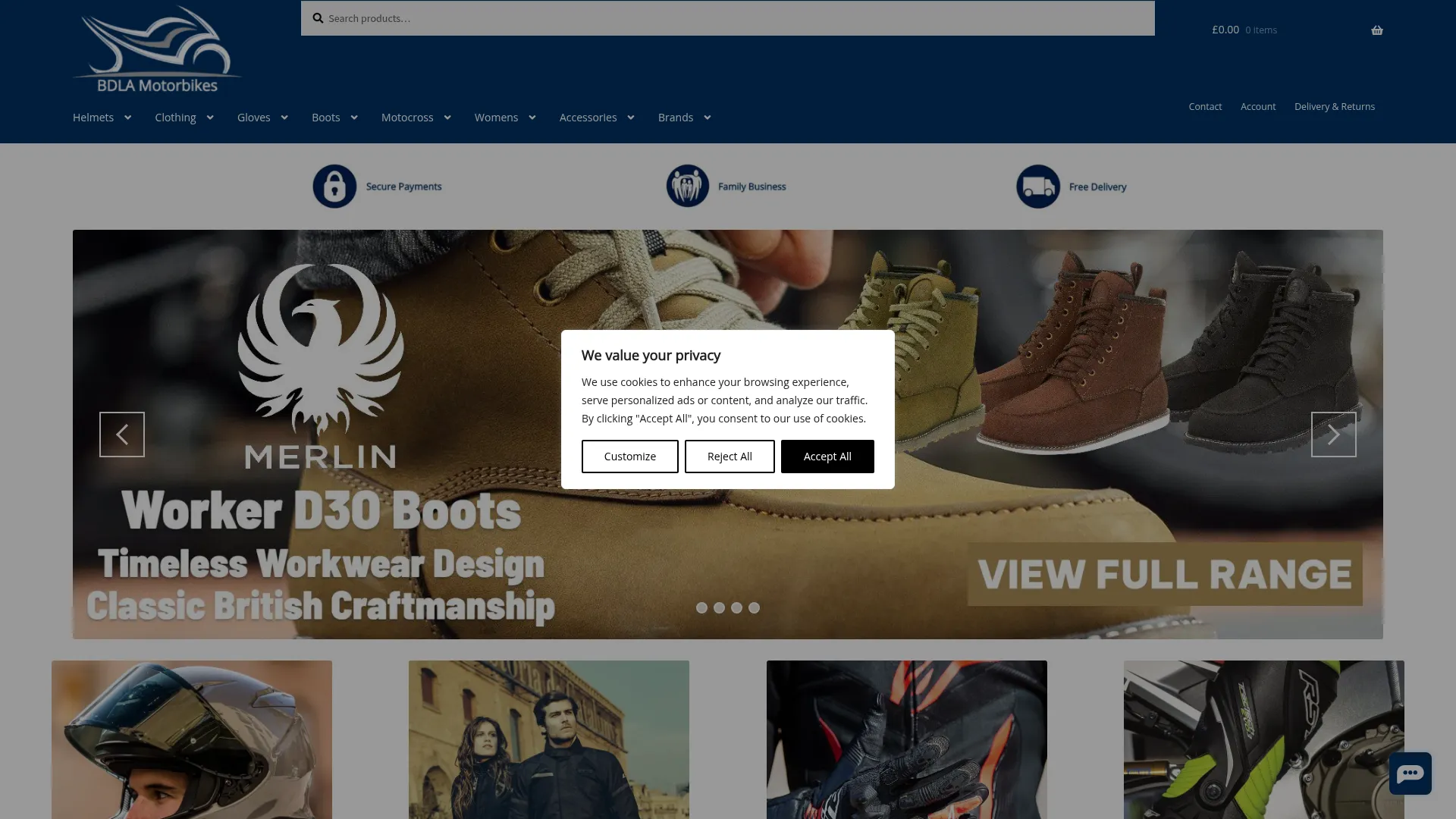The width and height of the screenshot is (1456, 819).
Task: Open the Helmets menu item
Action: tap(93, 118)
